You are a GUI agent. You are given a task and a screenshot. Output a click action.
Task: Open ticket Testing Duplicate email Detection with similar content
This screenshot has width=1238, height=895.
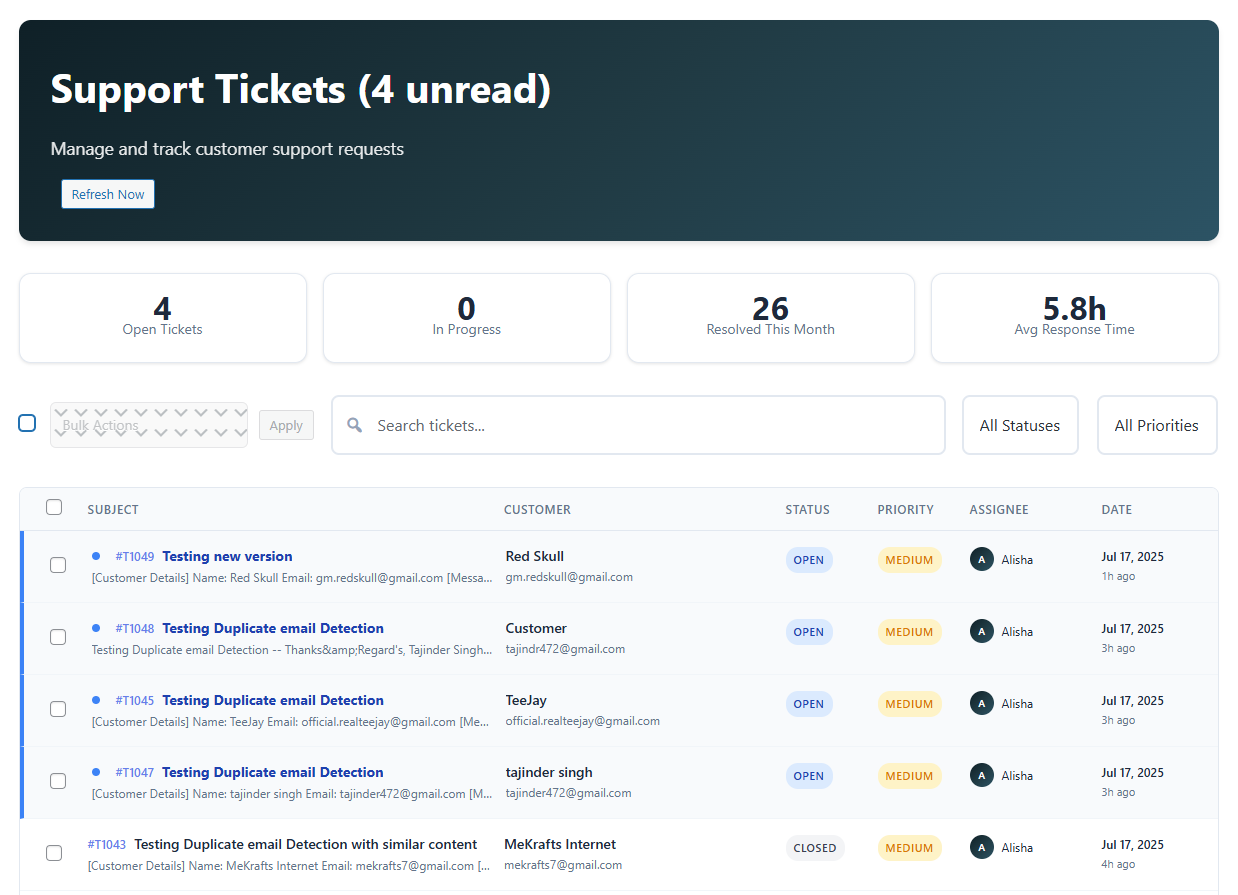point(306,844)
